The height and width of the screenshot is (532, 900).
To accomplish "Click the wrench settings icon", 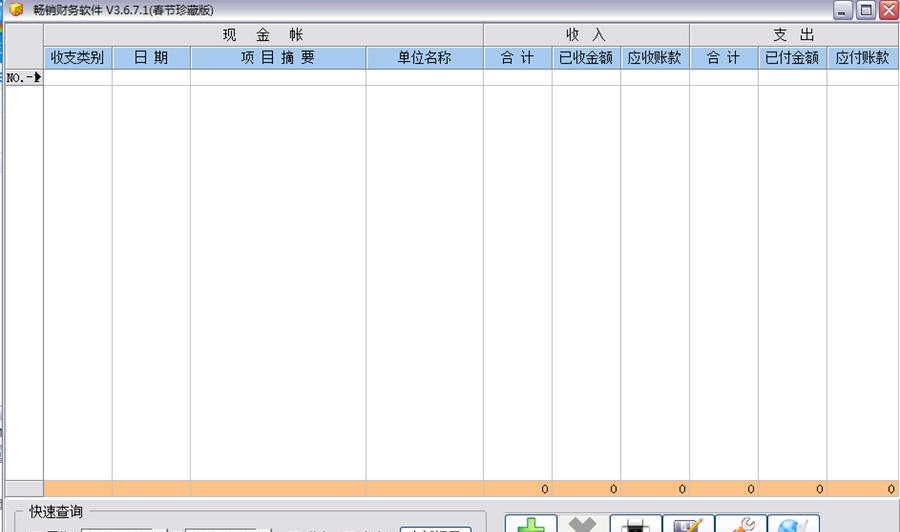I will 741,523.
